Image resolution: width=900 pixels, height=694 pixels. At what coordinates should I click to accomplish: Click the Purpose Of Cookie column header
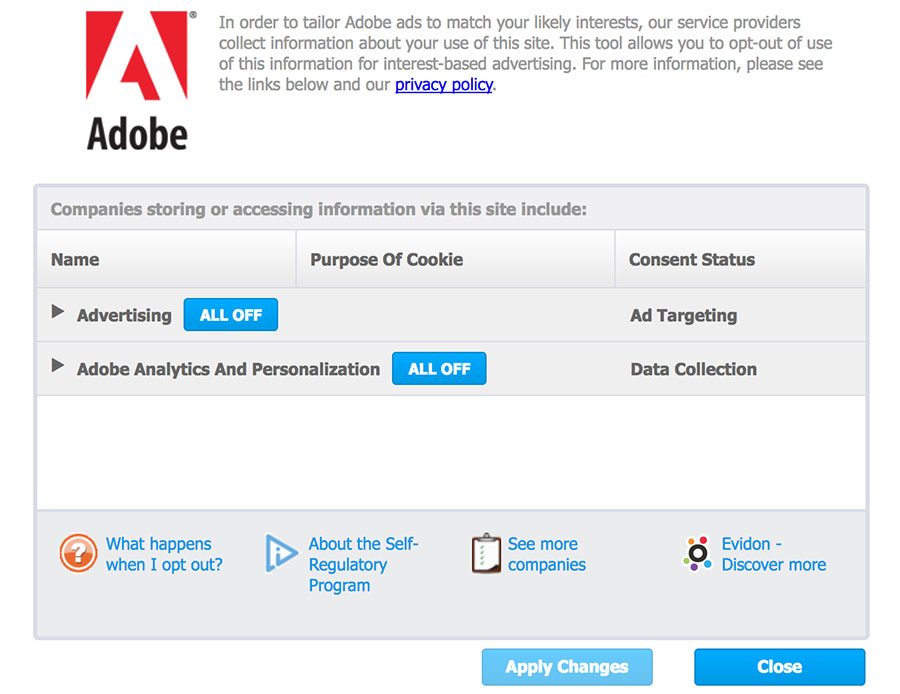click(x=455, y=259)
